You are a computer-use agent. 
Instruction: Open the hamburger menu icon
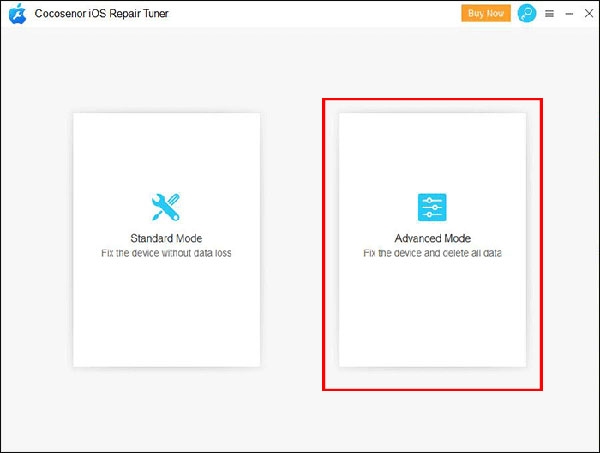tap(549, 14)
